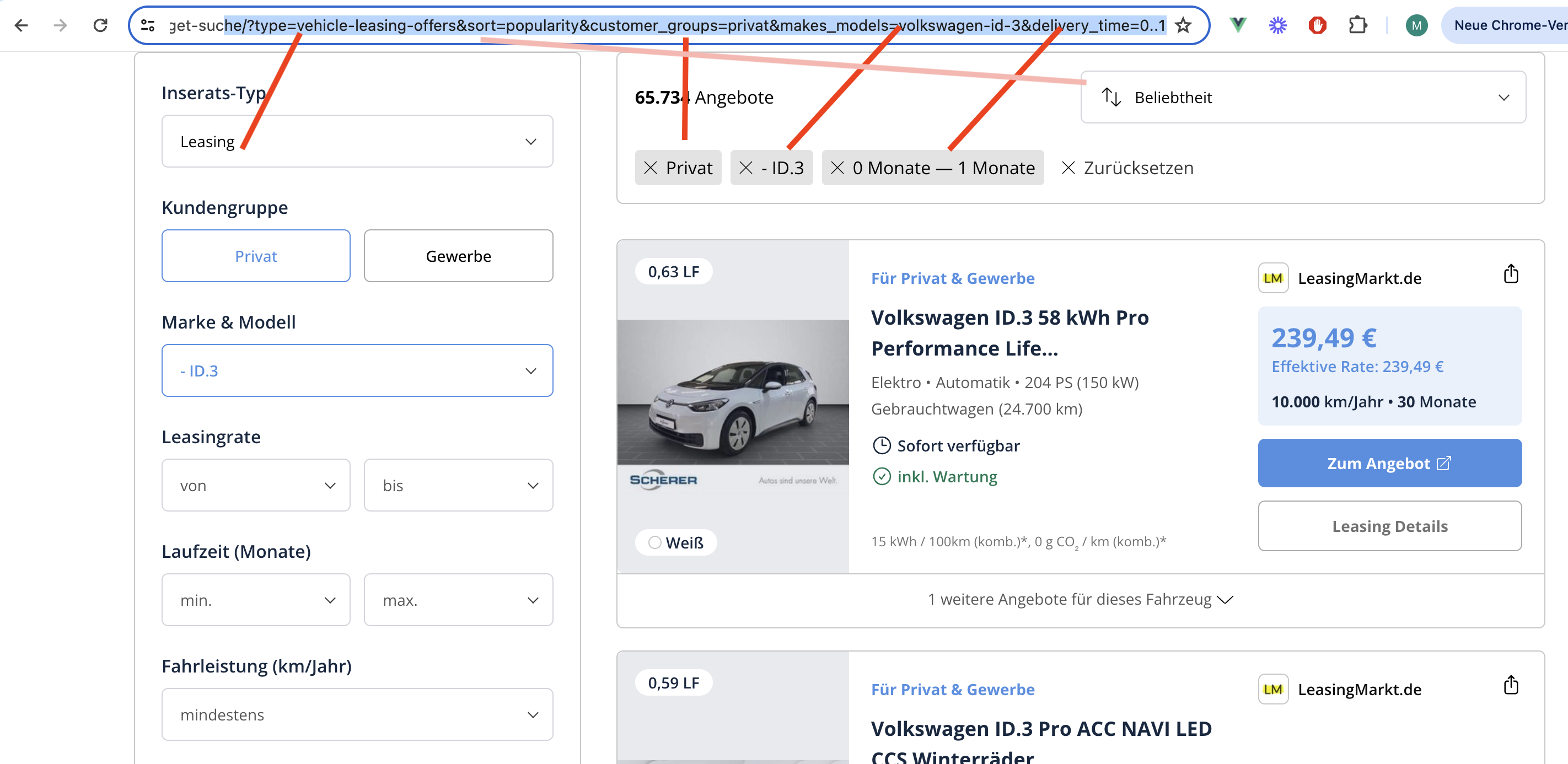Remove the 0 Monate — 1 Monate chip
Screen dimensions: 1568x764
(x=837, y=168)
